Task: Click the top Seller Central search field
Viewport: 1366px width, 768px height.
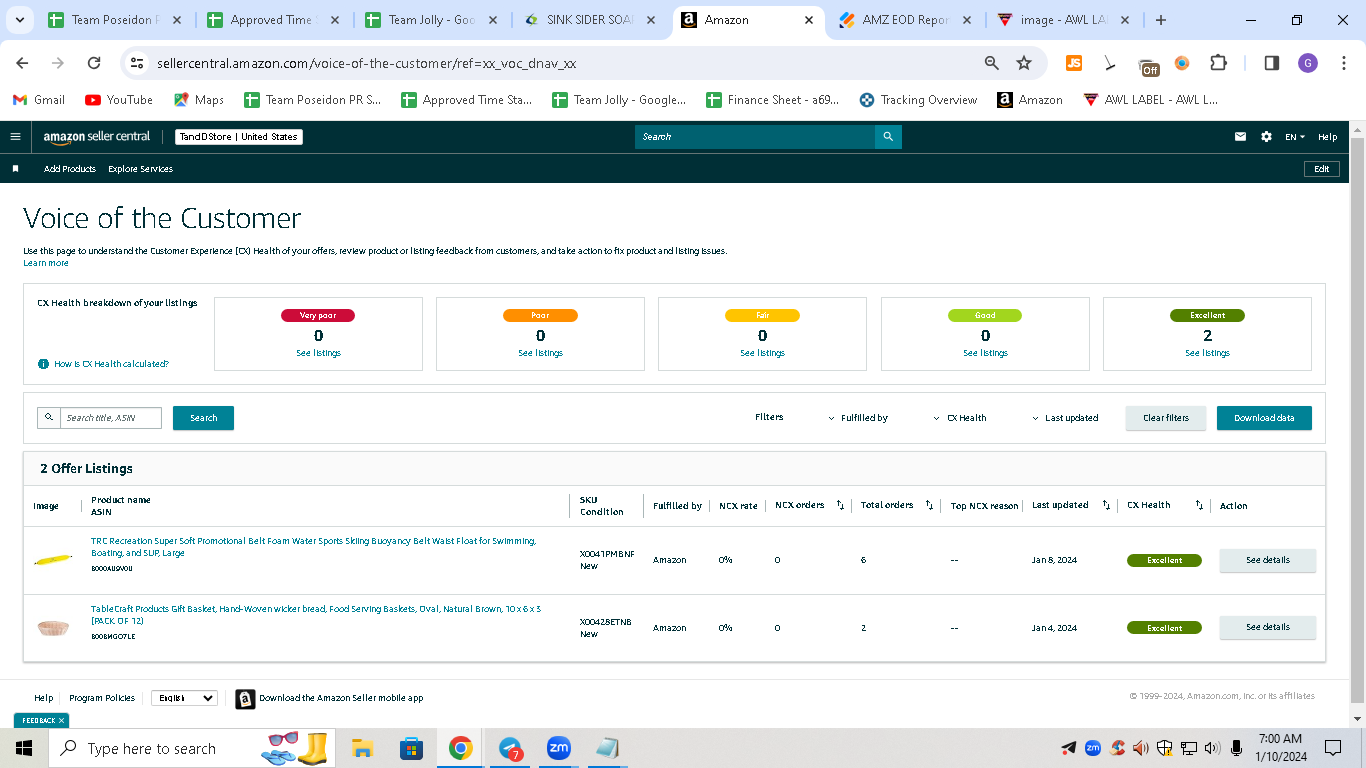Action: click(755, 137)
